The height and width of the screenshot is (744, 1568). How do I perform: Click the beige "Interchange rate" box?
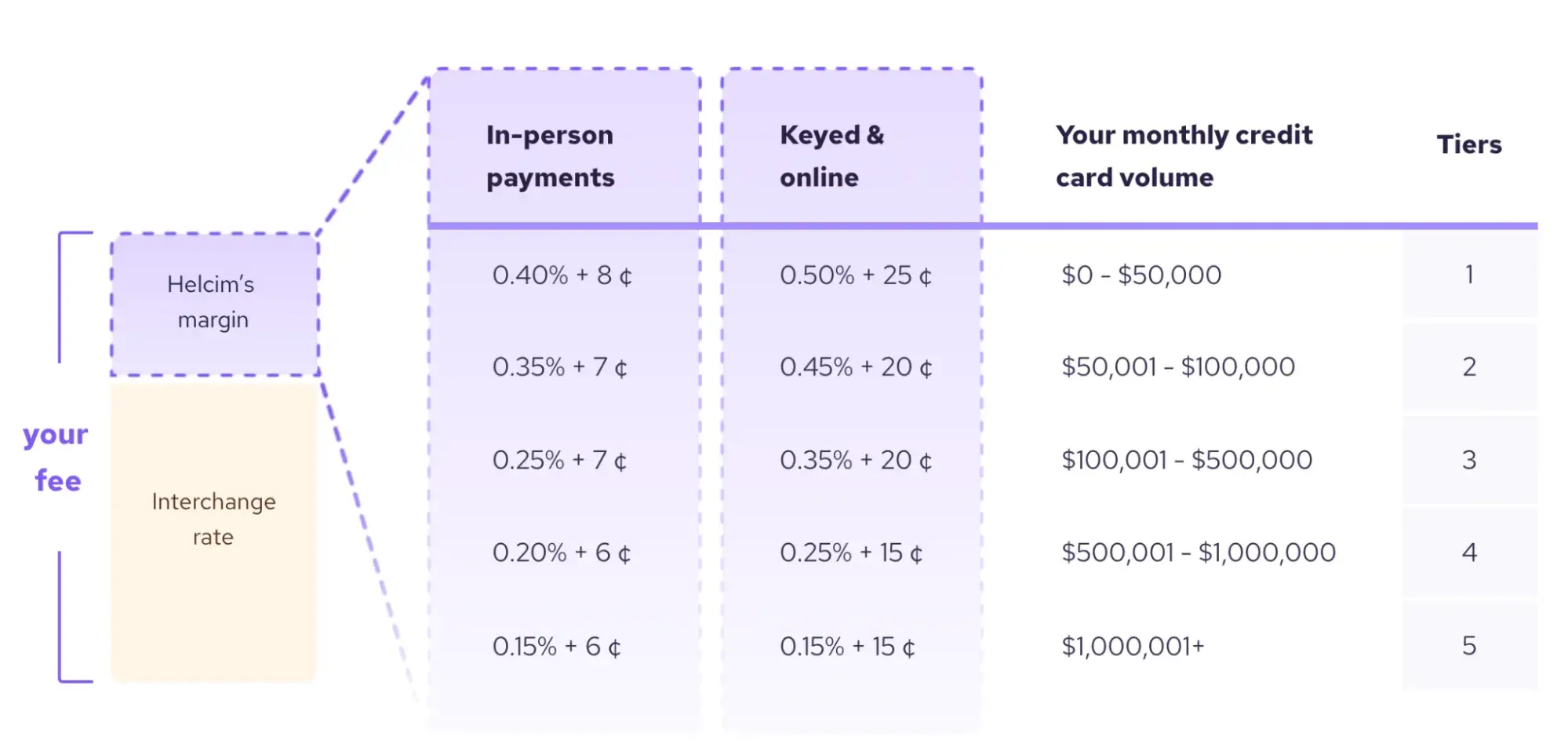[213, 520]
